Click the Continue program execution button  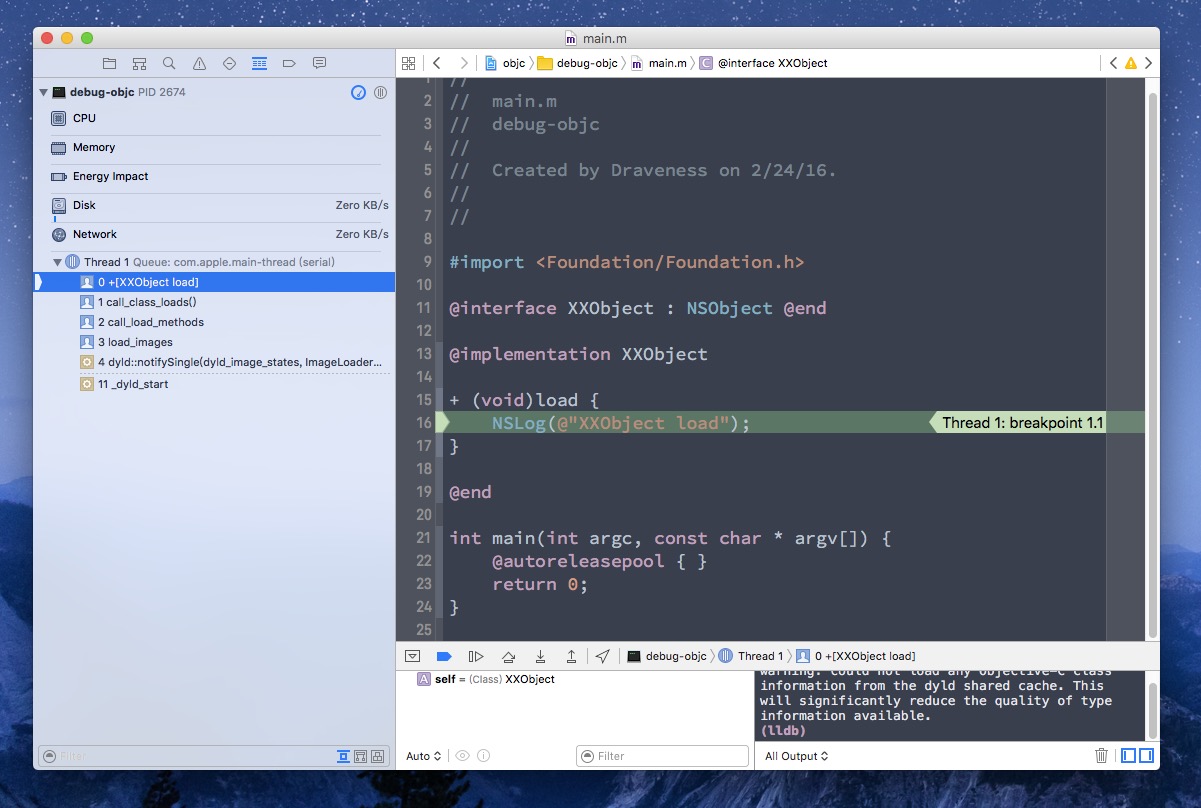pos(476,656)
